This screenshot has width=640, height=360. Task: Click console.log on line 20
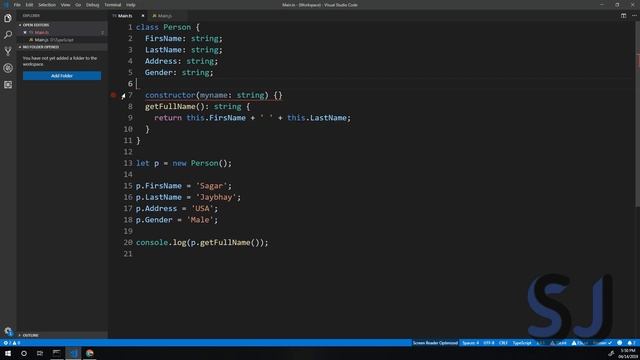[161, 242]
